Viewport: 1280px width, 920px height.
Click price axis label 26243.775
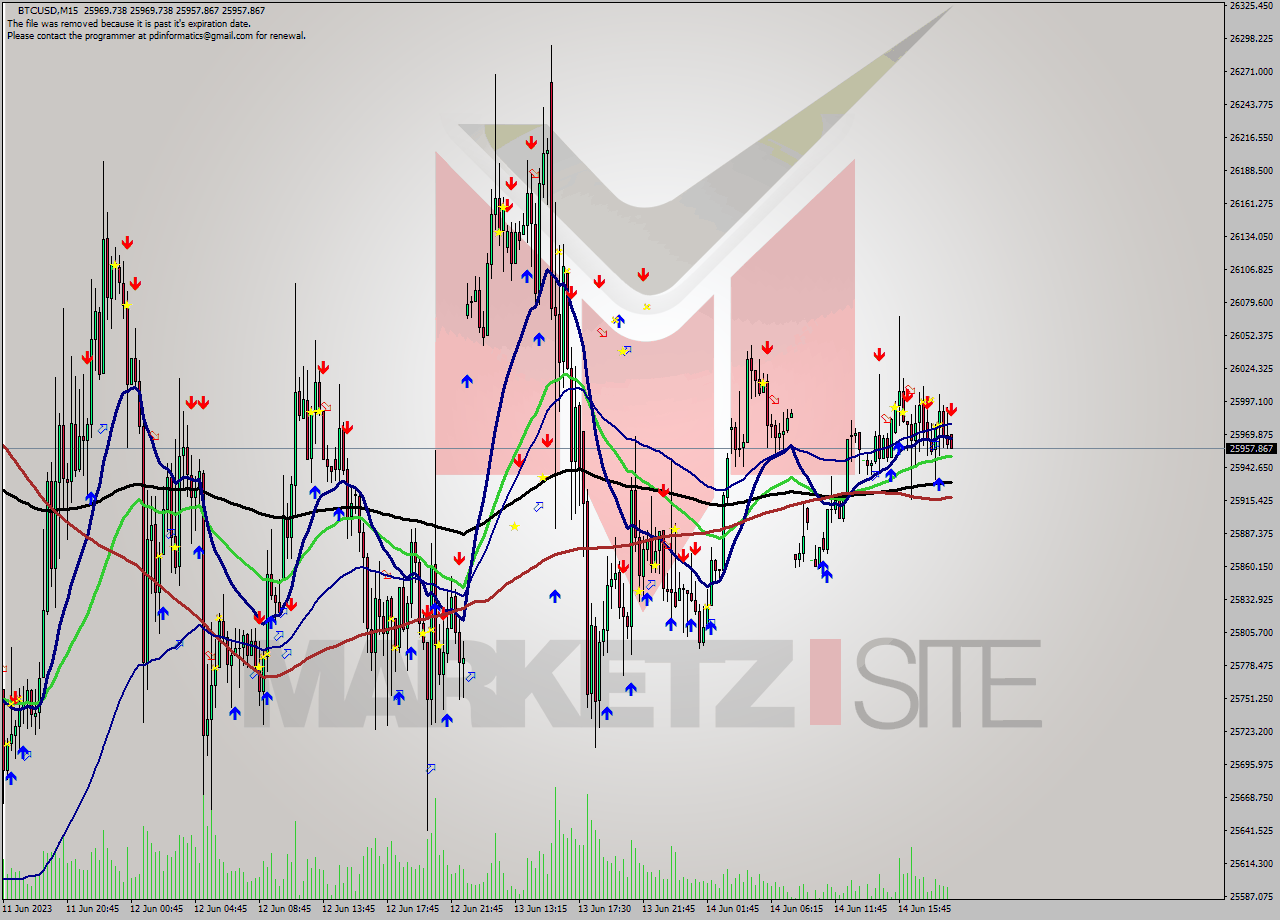(1251, 104)
